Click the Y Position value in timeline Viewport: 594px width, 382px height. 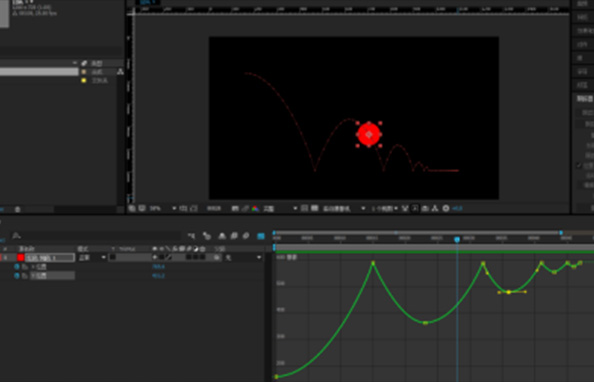(x=158, y=276)
